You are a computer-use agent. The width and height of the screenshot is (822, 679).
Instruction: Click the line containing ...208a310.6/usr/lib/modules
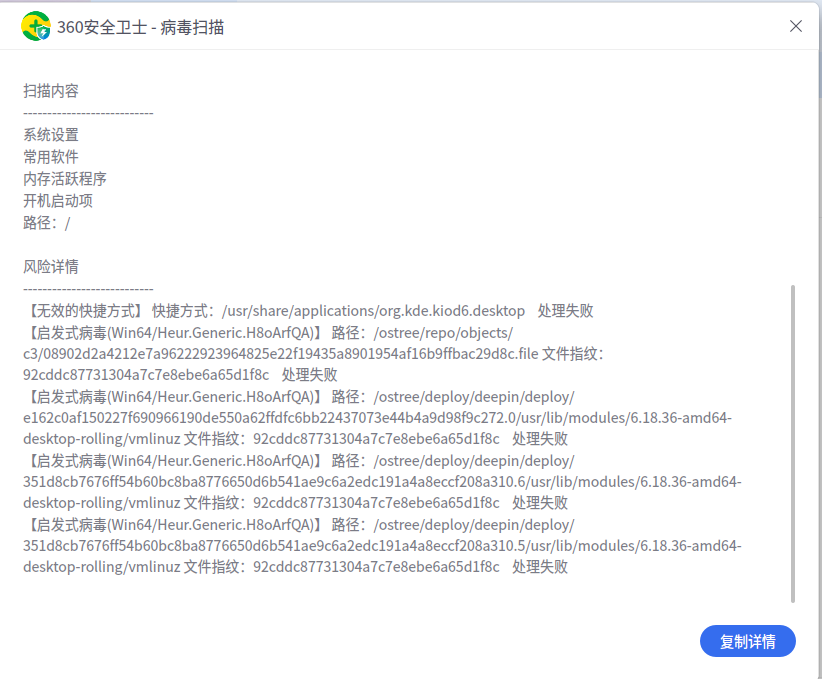coord(382,482)
